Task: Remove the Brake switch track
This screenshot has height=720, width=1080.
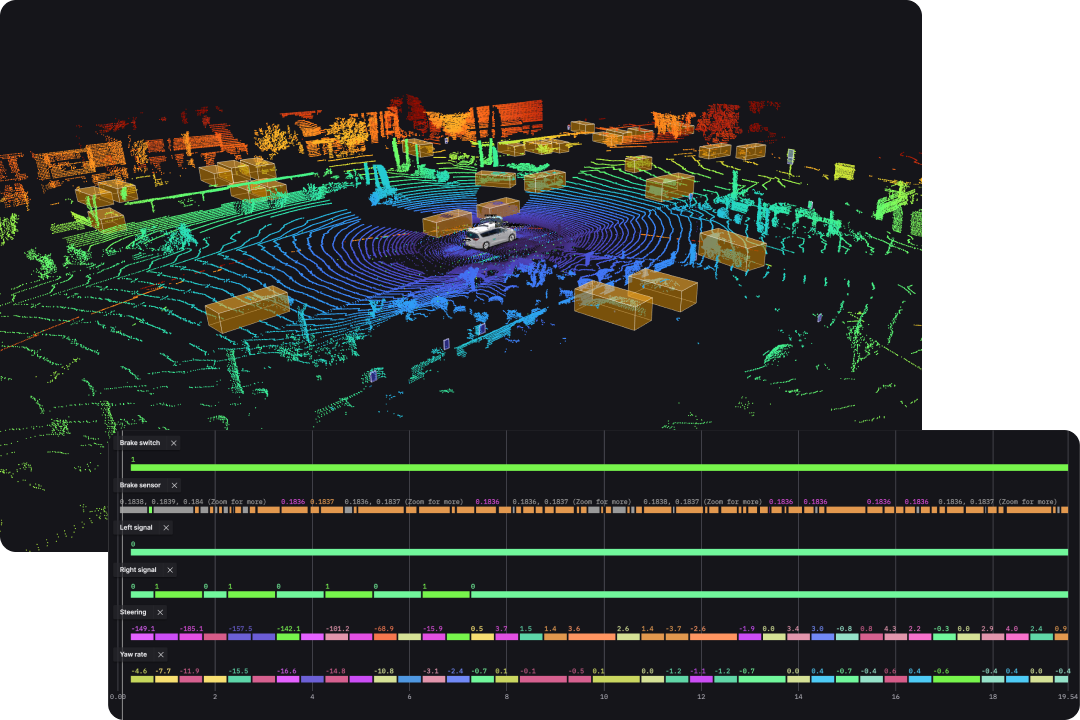Action: (174, 443)
